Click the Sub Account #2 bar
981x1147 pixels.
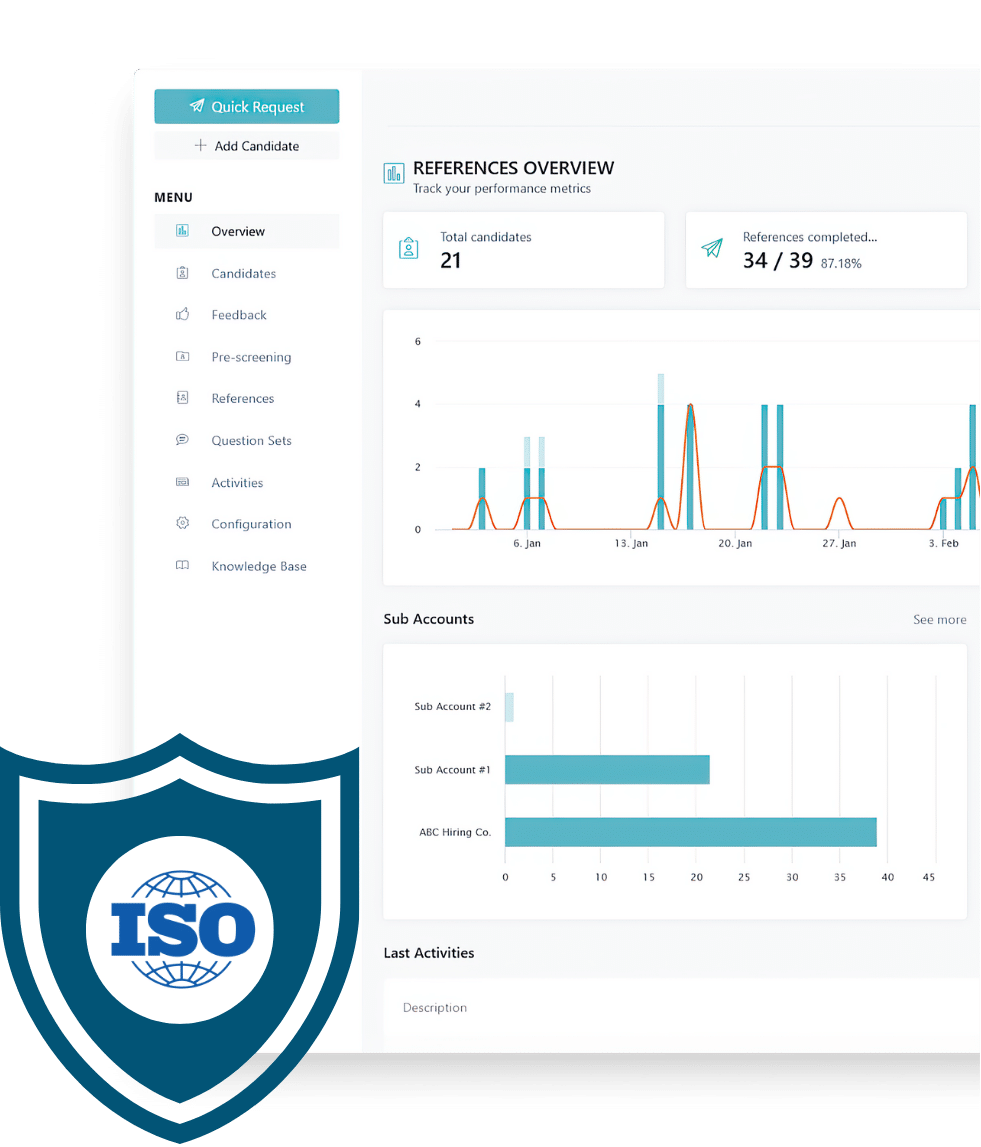point(509,707)
